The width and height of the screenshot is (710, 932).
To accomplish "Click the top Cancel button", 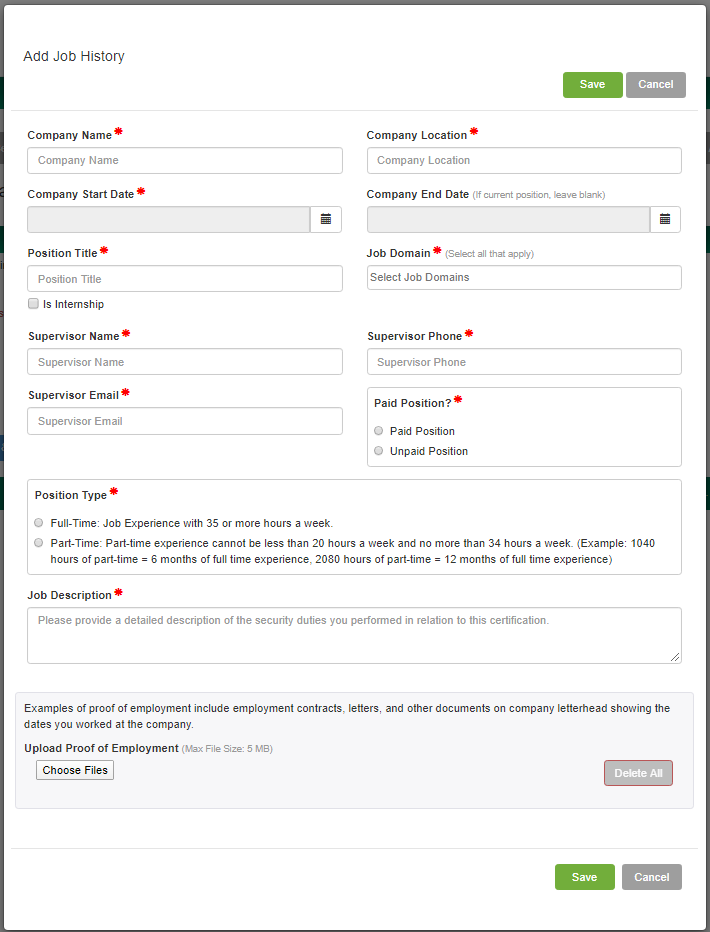I will [655, 85].
